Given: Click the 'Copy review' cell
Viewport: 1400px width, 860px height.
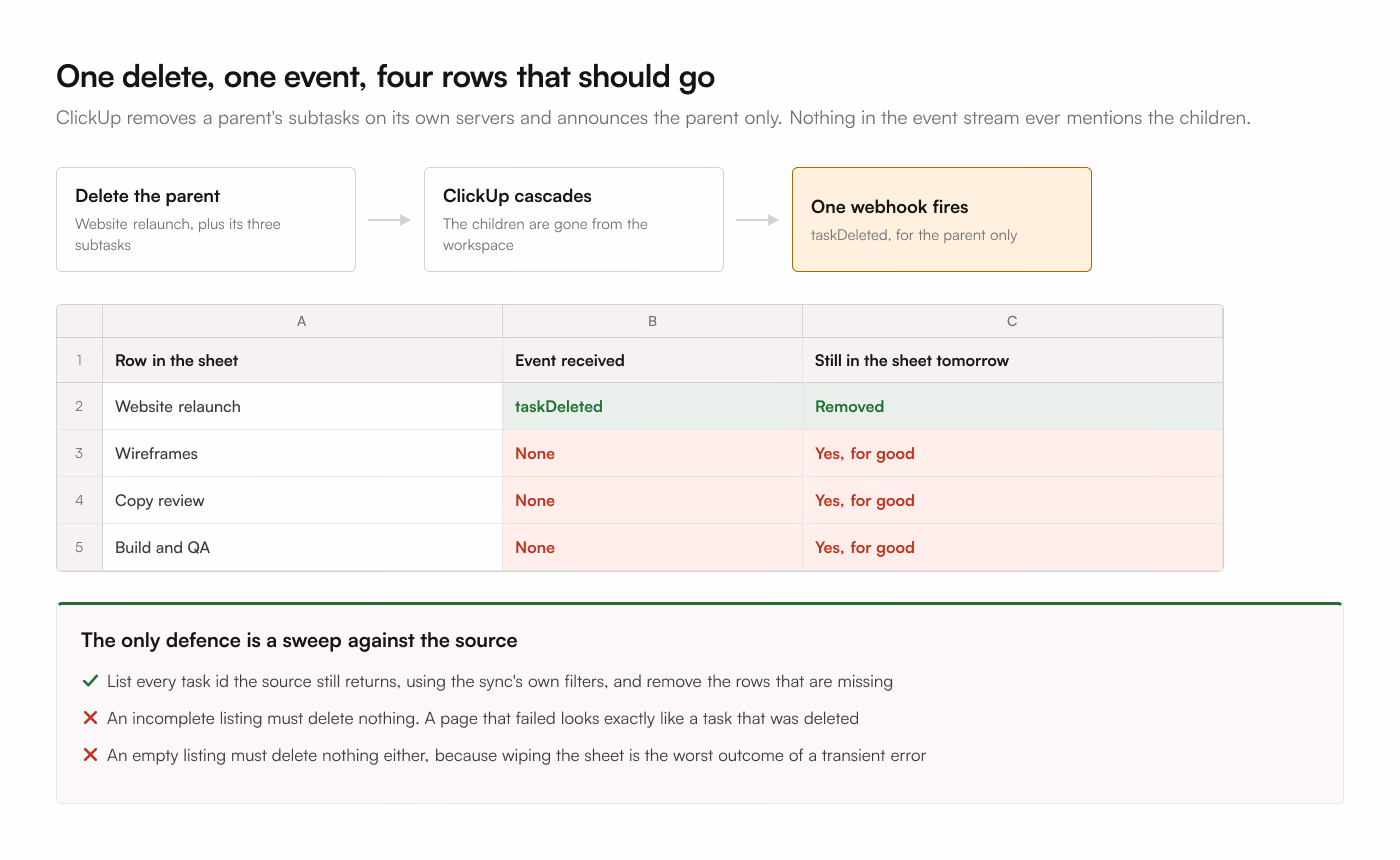Looking at the screenshot, I should point(302,500).
